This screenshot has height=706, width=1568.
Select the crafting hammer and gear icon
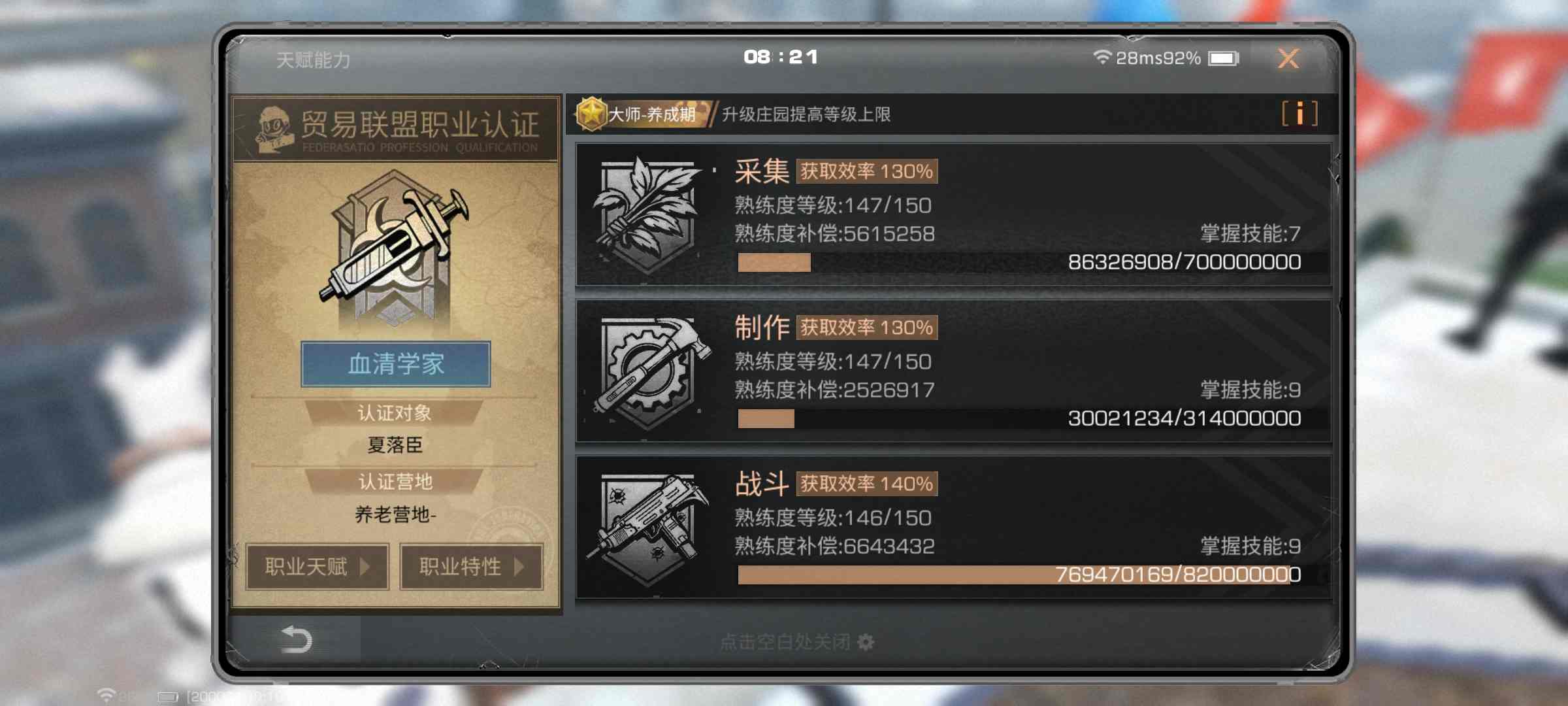tap(651, 373)
